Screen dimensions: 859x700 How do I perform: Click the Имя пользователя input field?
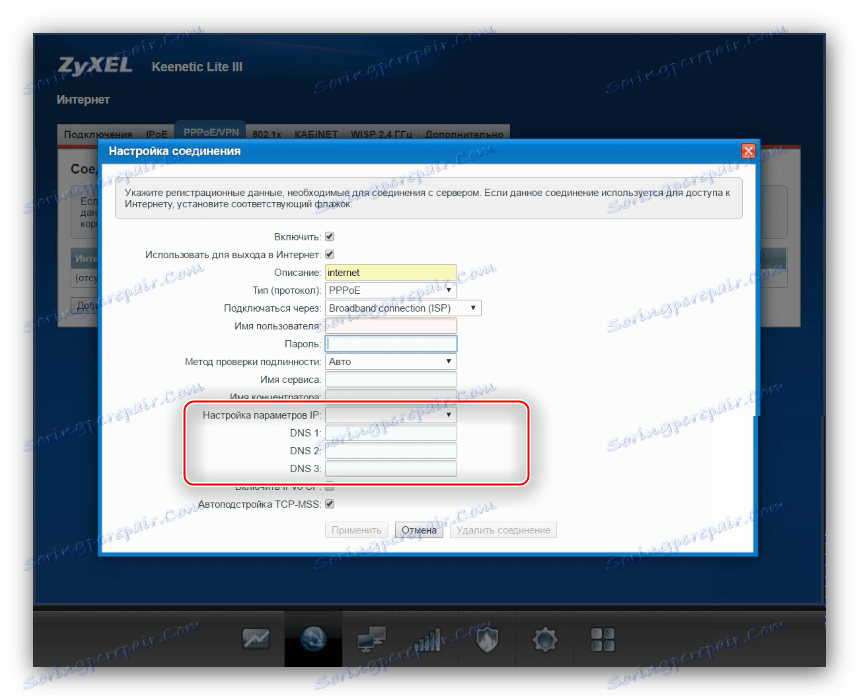(x=391, y=326)
